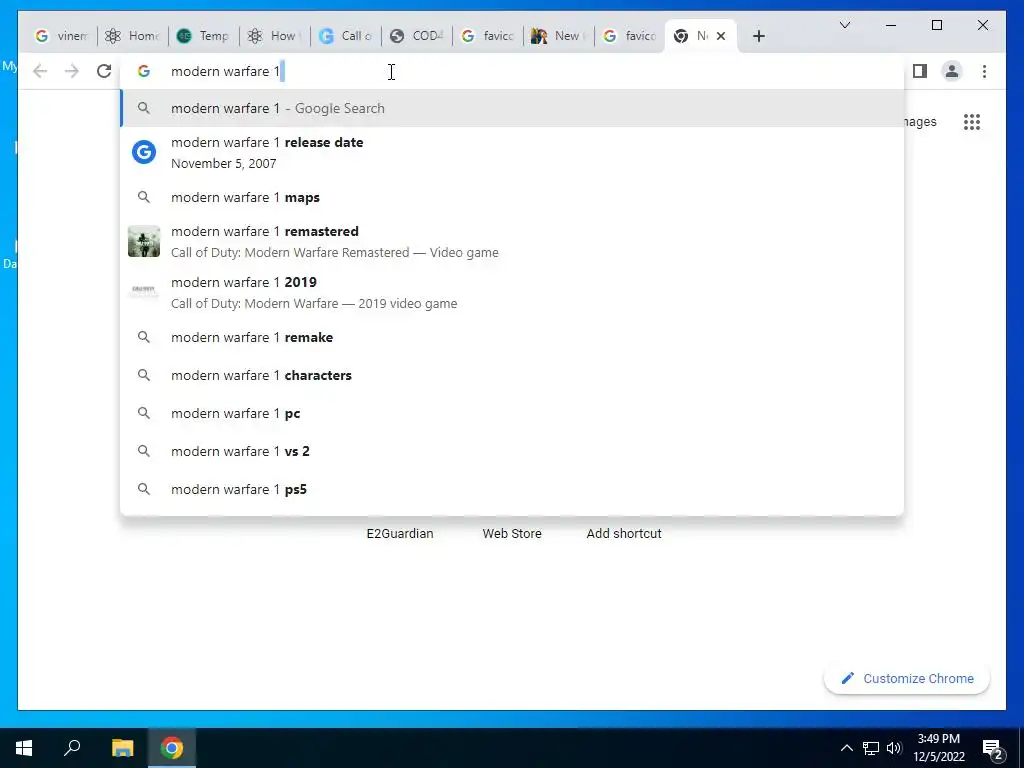Open the Google apps grid
The width and height of the screenshot is (1024, 768).
[x=972, y=121]
